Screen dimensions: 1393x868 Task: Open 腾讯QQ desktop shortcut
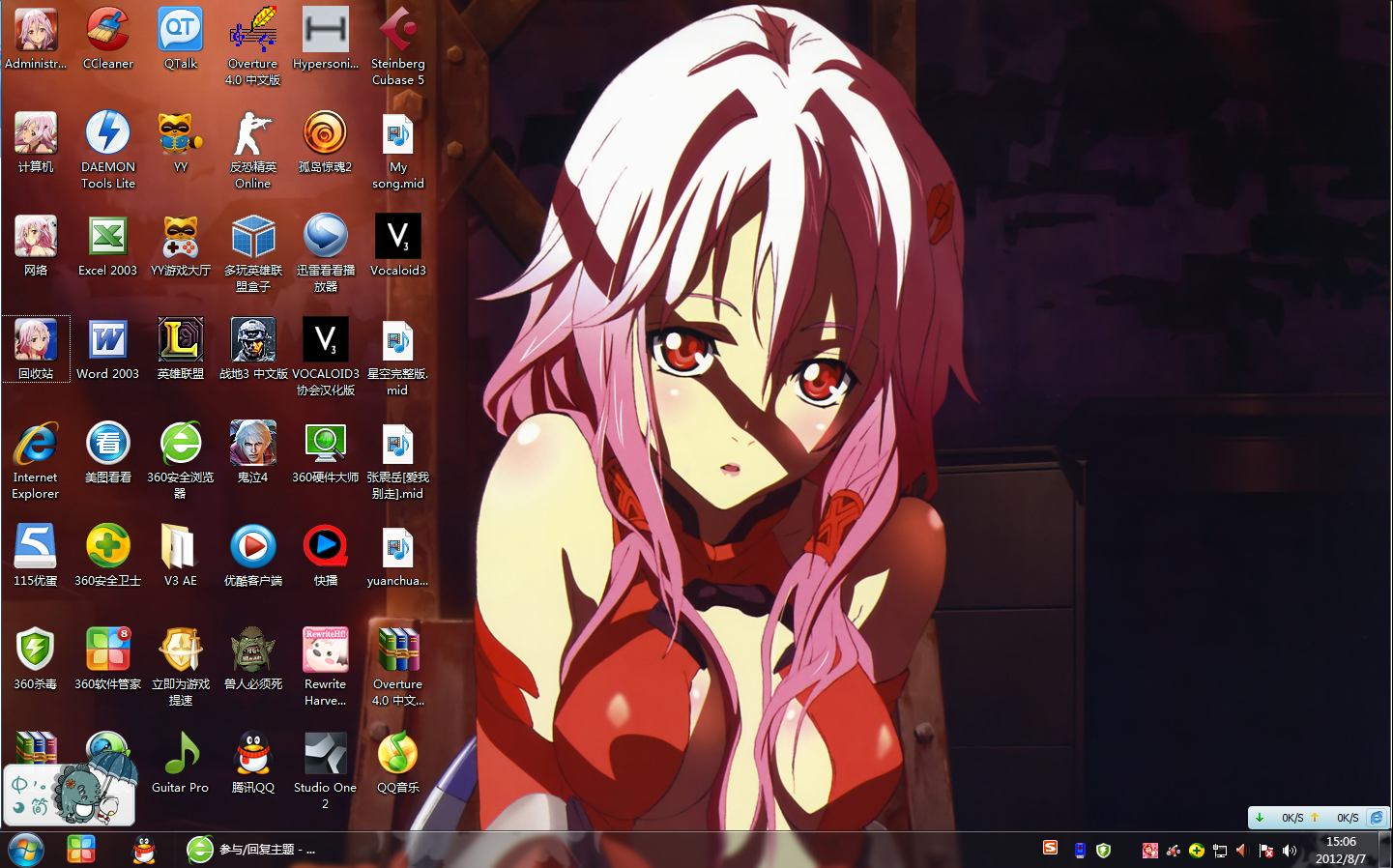pos(253,763)
